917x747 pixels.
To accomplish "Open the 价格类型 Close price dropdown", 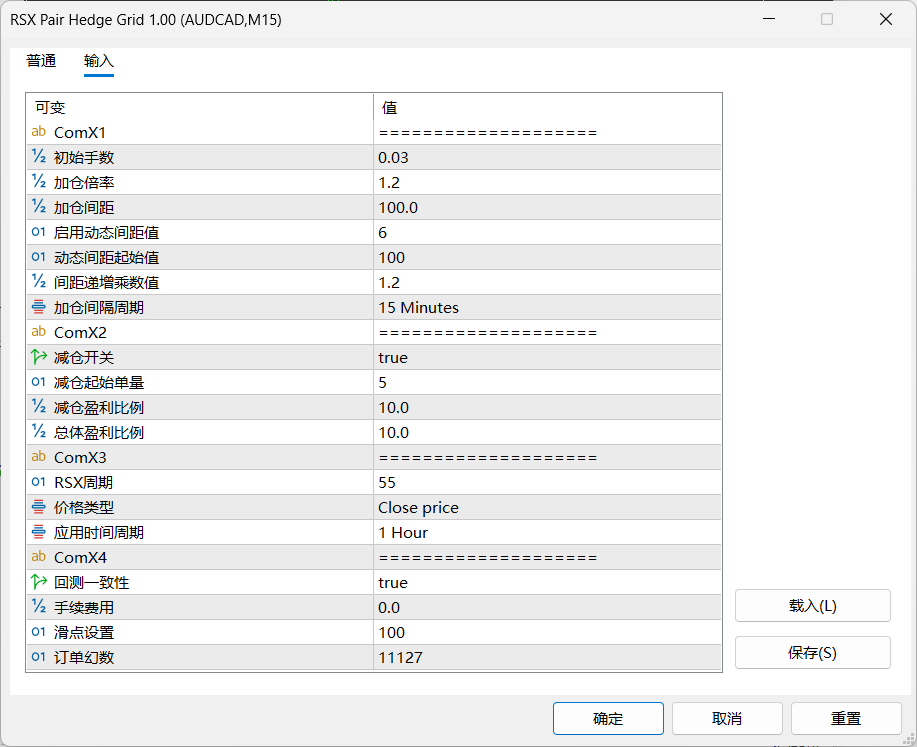I will click(x=547, y=507).
